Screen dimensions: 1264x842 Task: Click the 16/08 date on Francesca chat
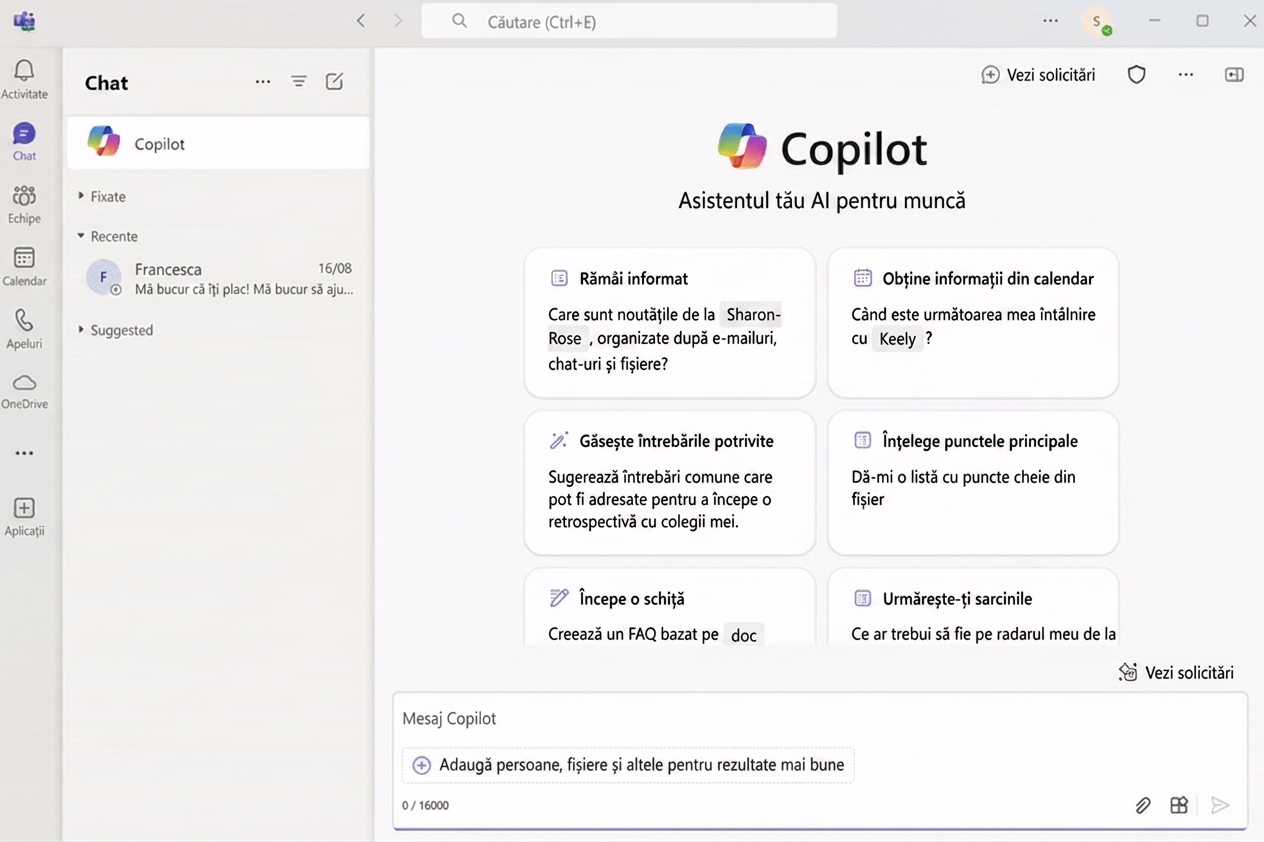tap(335, 269)
